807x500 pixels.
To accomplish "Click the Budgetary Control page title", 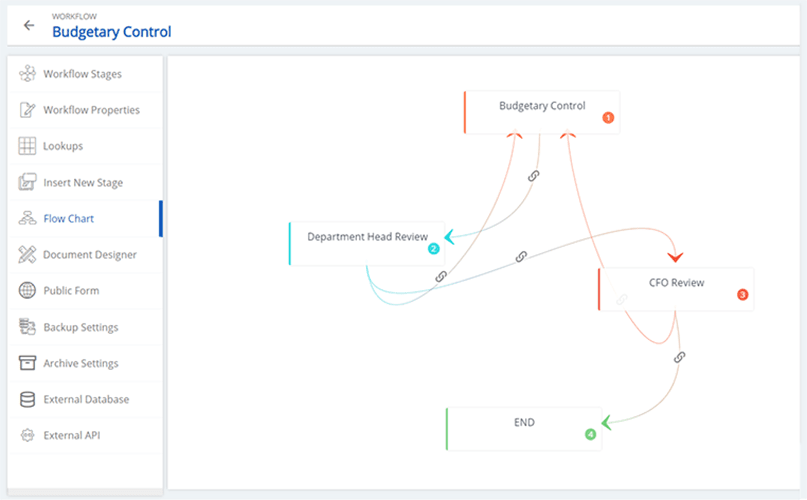I will click(x=111, y=32).
